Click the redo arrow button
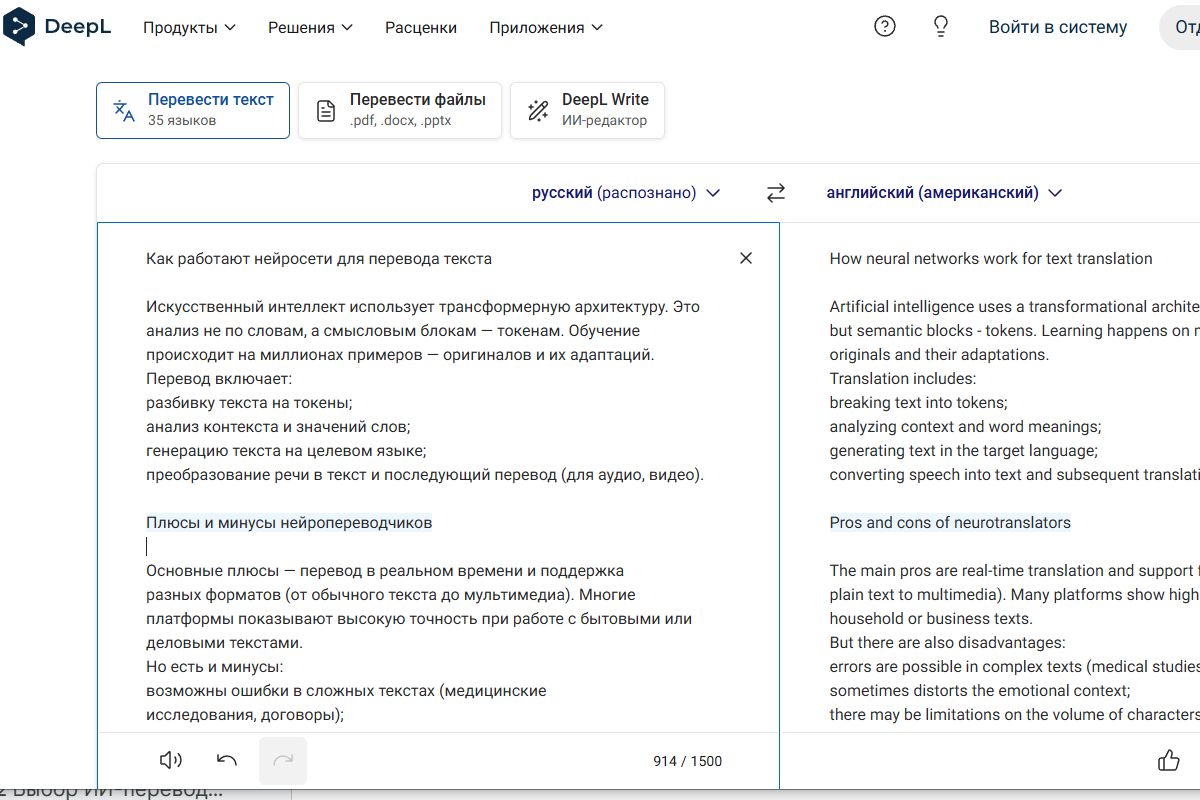Screen dimensions: 1200x800 pyautogui.click(x=283, y=761)
